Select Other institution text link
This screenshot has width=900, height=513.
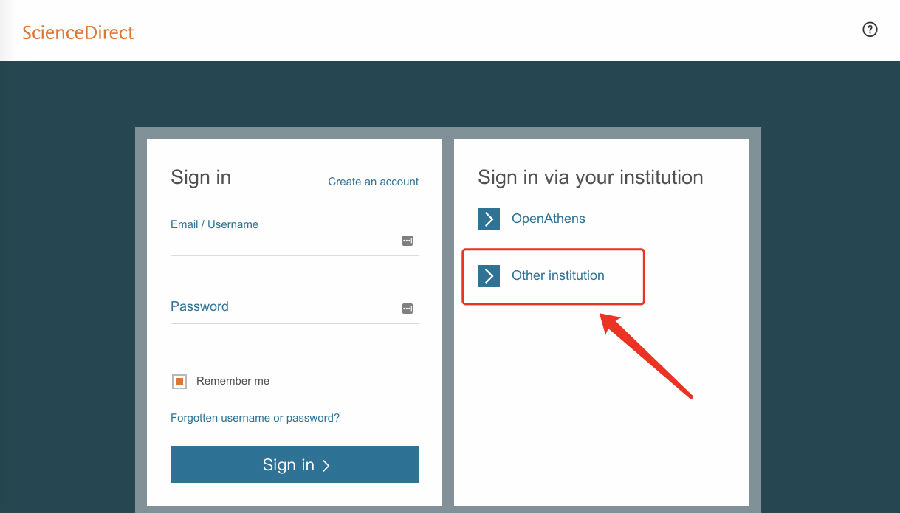(x=558, y=276)
